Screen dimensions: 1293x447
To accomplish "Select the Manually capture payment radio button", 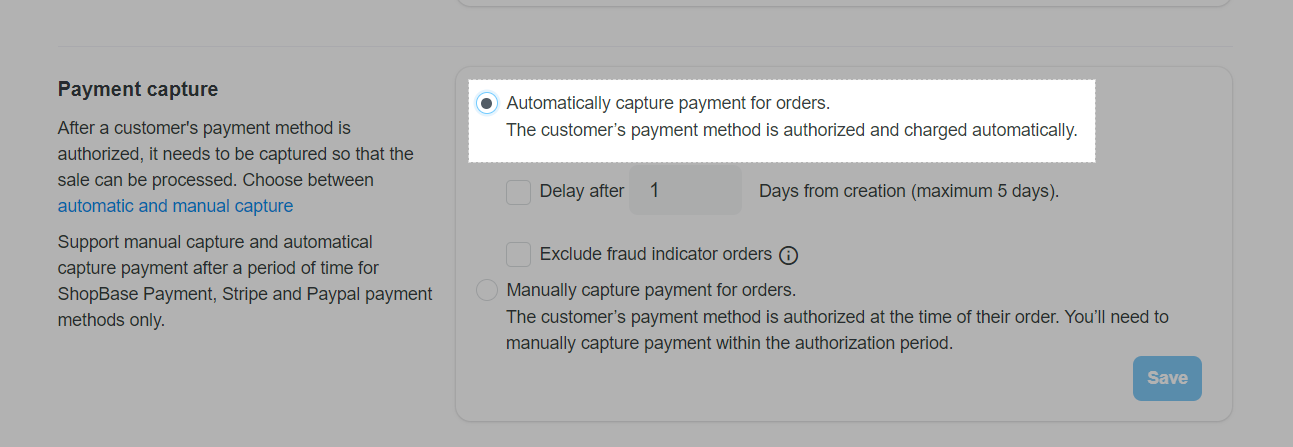I will click(x=487, y=291).
